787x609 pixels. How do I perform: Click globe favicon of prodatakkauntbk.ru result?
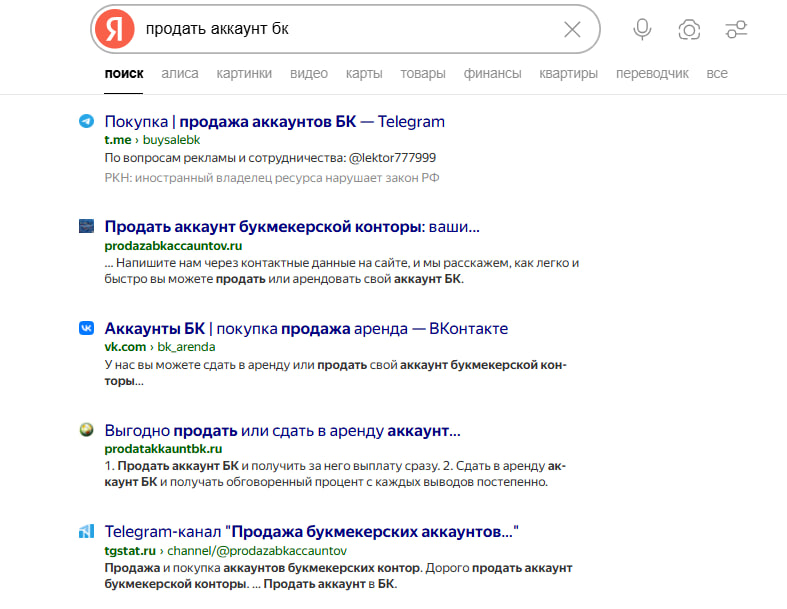(x=86, y=430)
